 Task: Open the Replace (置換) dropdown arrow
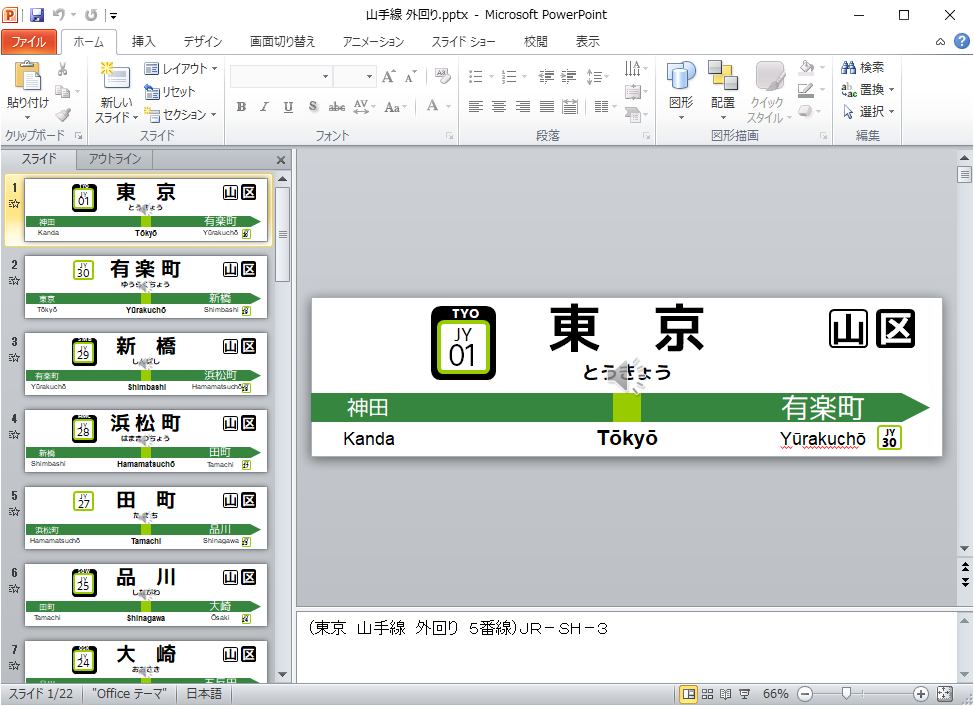pyautogui.click(x=891, y=90)
